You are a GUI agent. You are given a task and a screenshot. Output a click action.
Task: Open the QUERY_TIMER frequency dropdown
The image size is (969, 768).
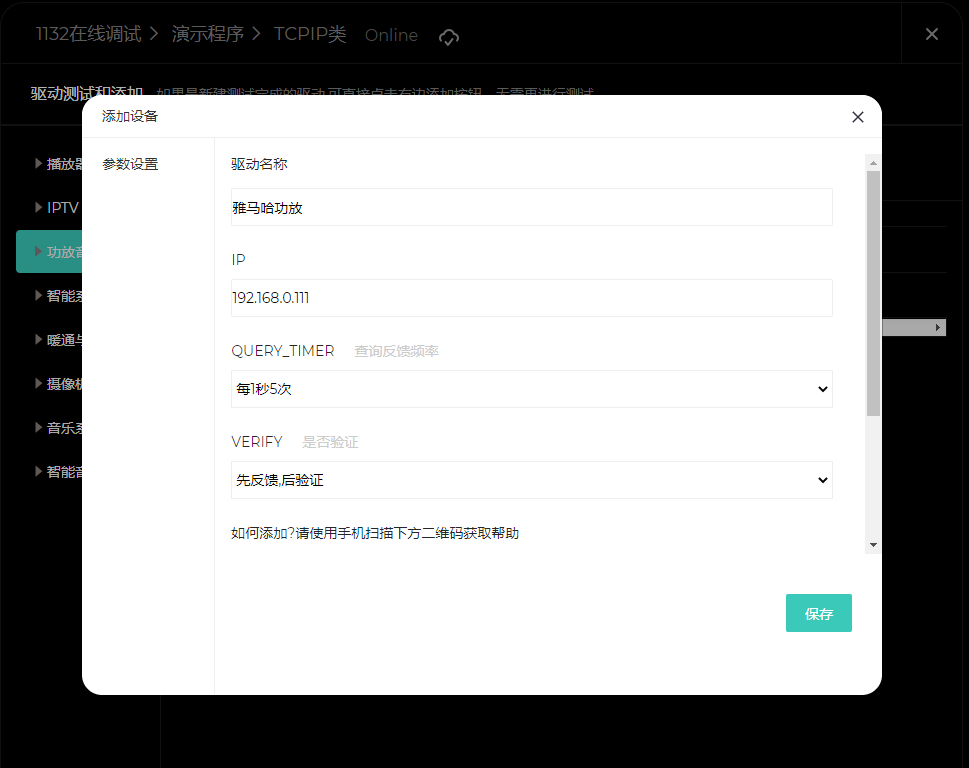click(531, 389)
